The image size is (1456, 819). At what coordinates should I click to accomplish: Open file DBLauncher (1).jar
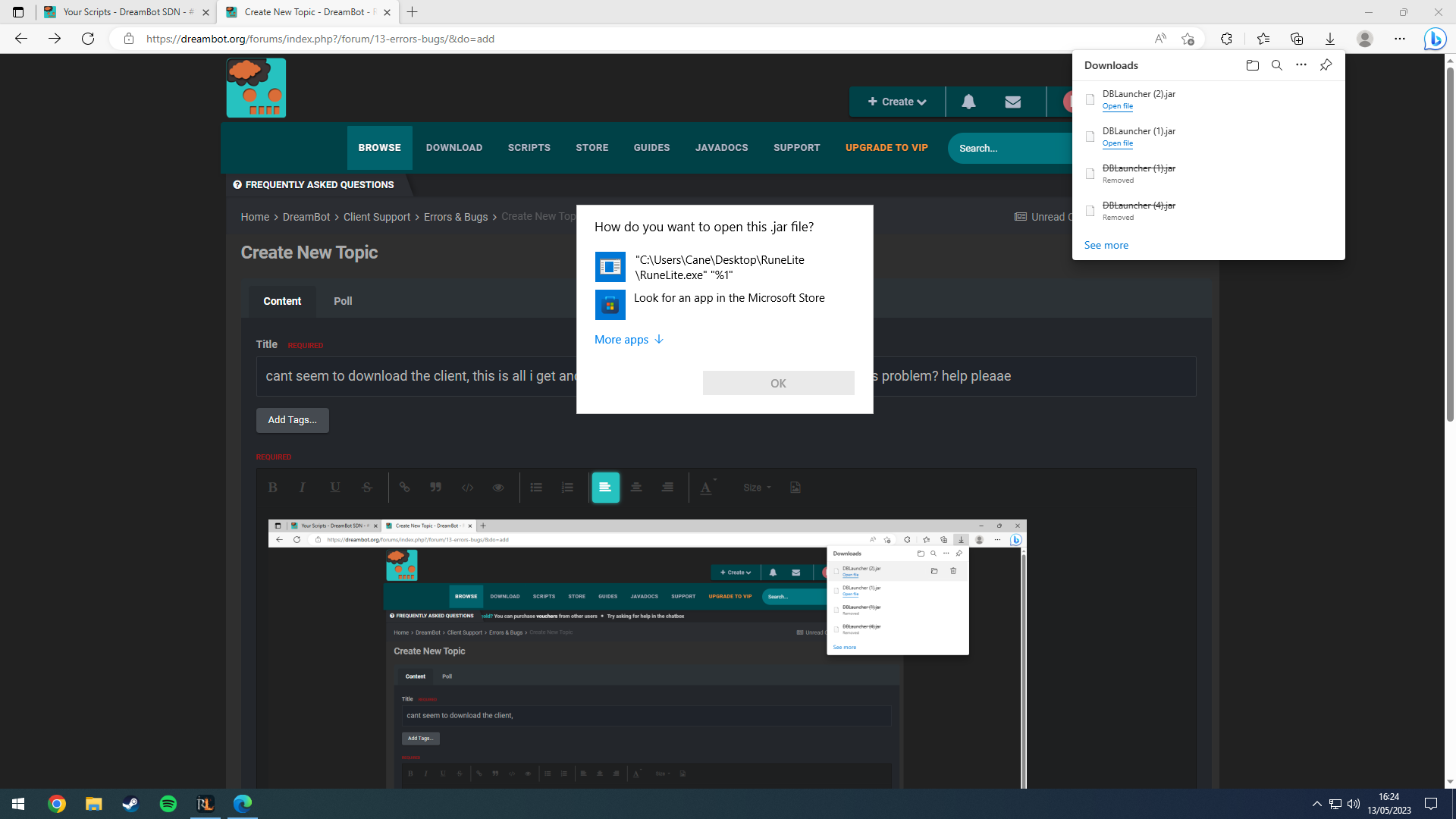(1118, 143)
